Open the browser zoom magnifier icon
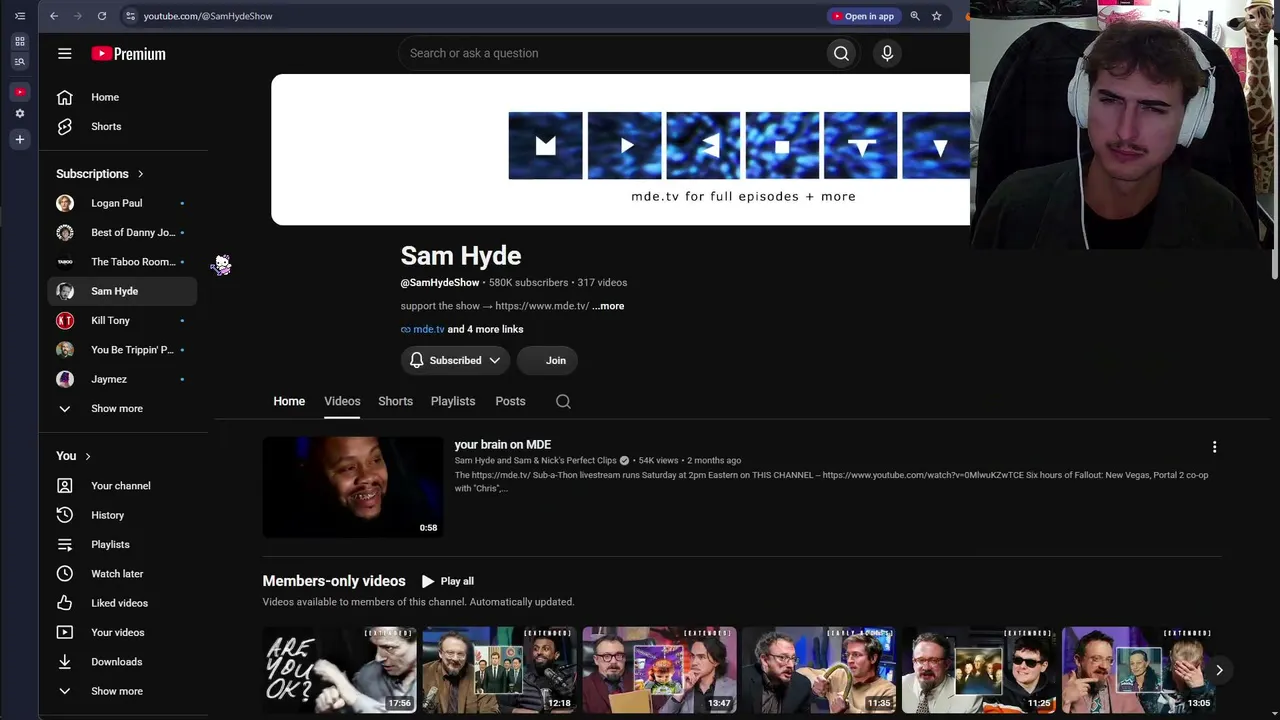1280x720 pixels. pyautogui.click(x=915, y=16)
